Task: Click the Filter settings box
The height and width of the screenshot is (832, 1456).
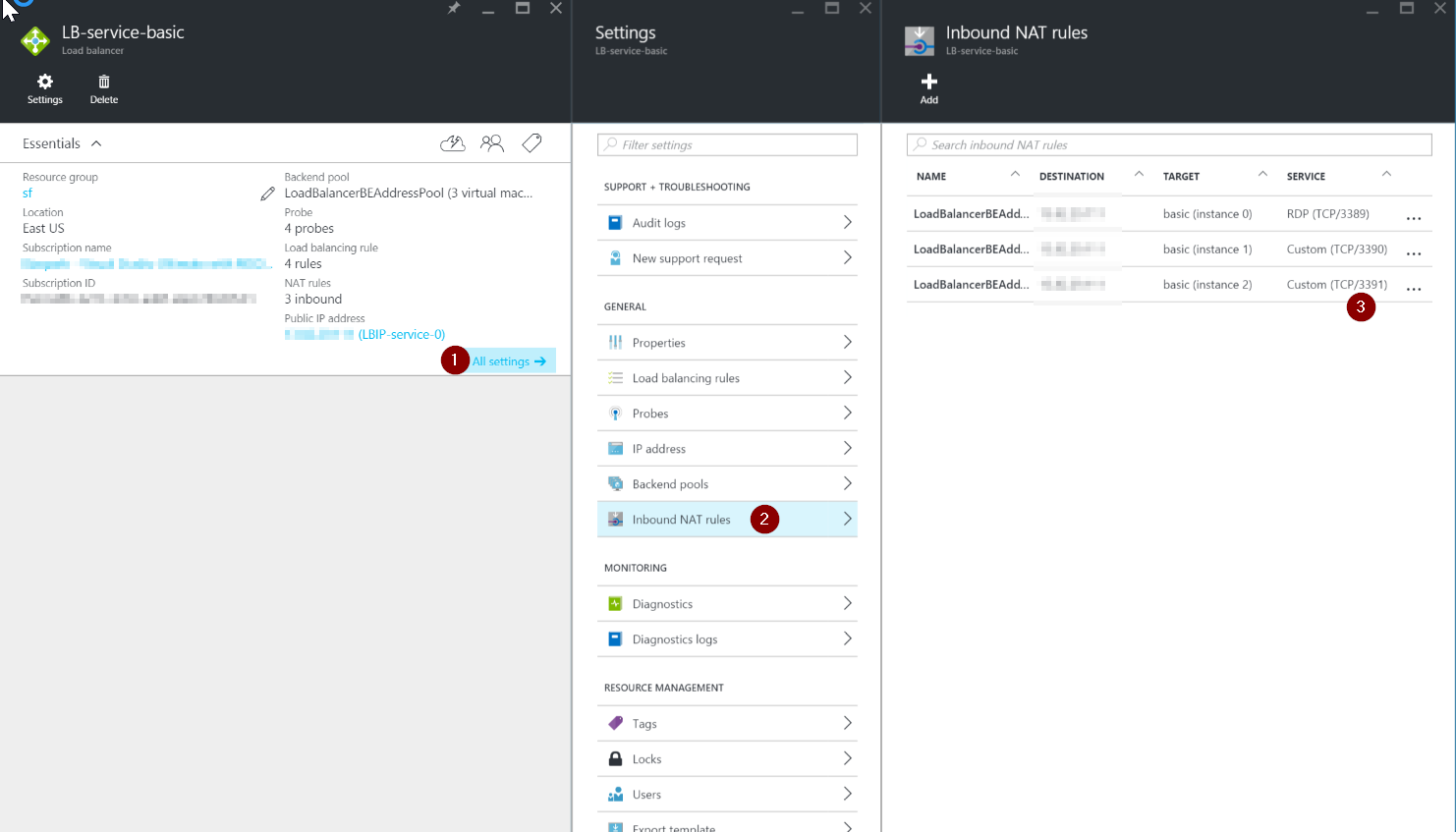Action: click(x=727, y=144)
